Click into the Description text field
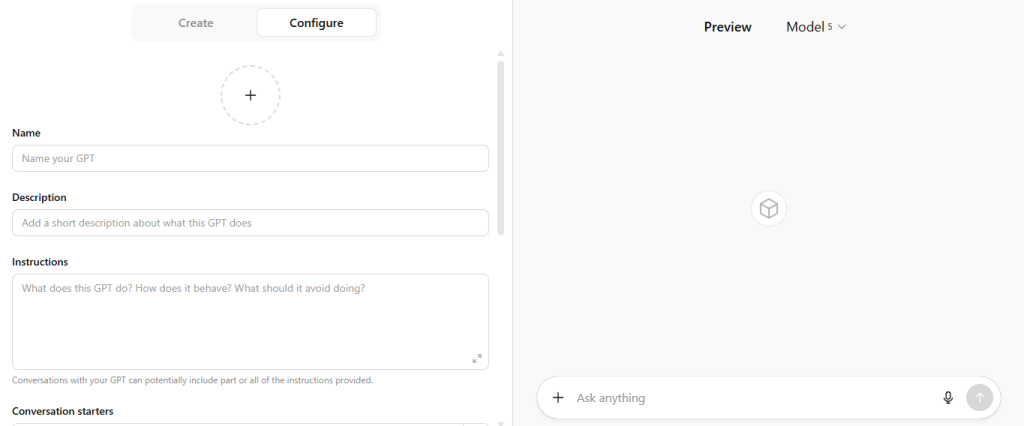The image size is (1024, 426). pos(250,222)
